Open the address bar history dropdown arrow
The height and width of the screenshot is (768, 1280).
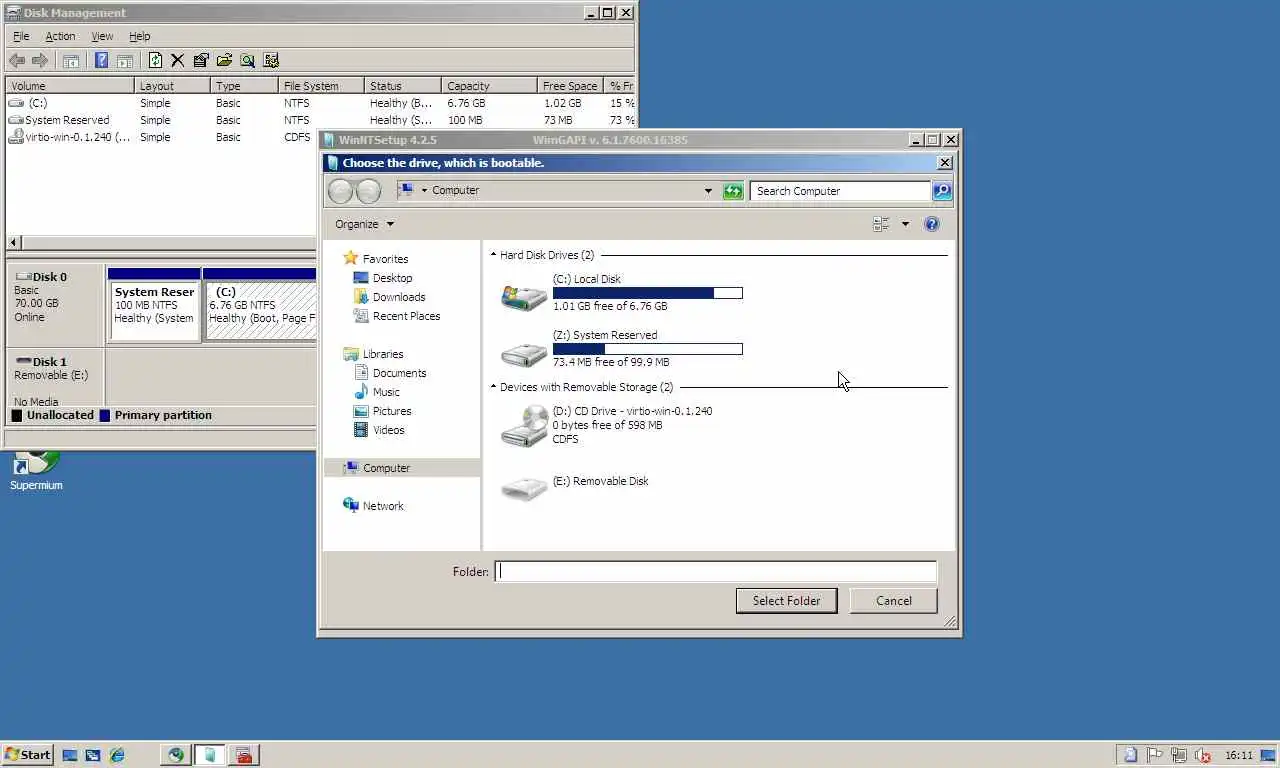708,191
